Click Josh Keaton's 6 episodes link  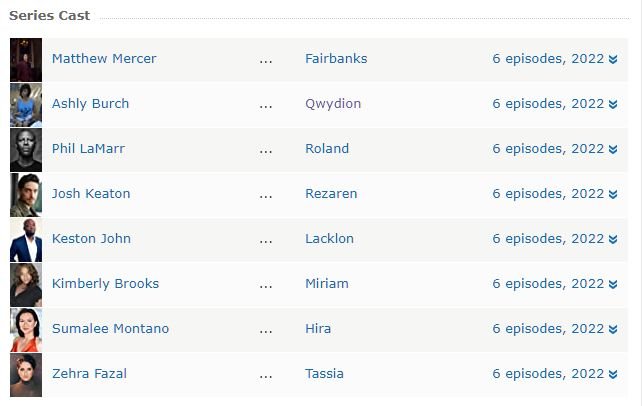[548, 193]
